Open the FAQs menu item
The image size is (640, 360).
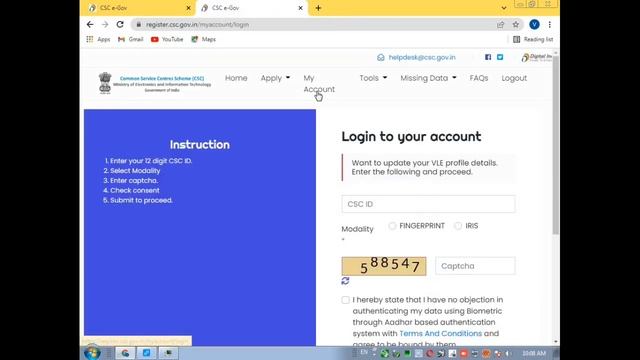click(x=479, y=78)
